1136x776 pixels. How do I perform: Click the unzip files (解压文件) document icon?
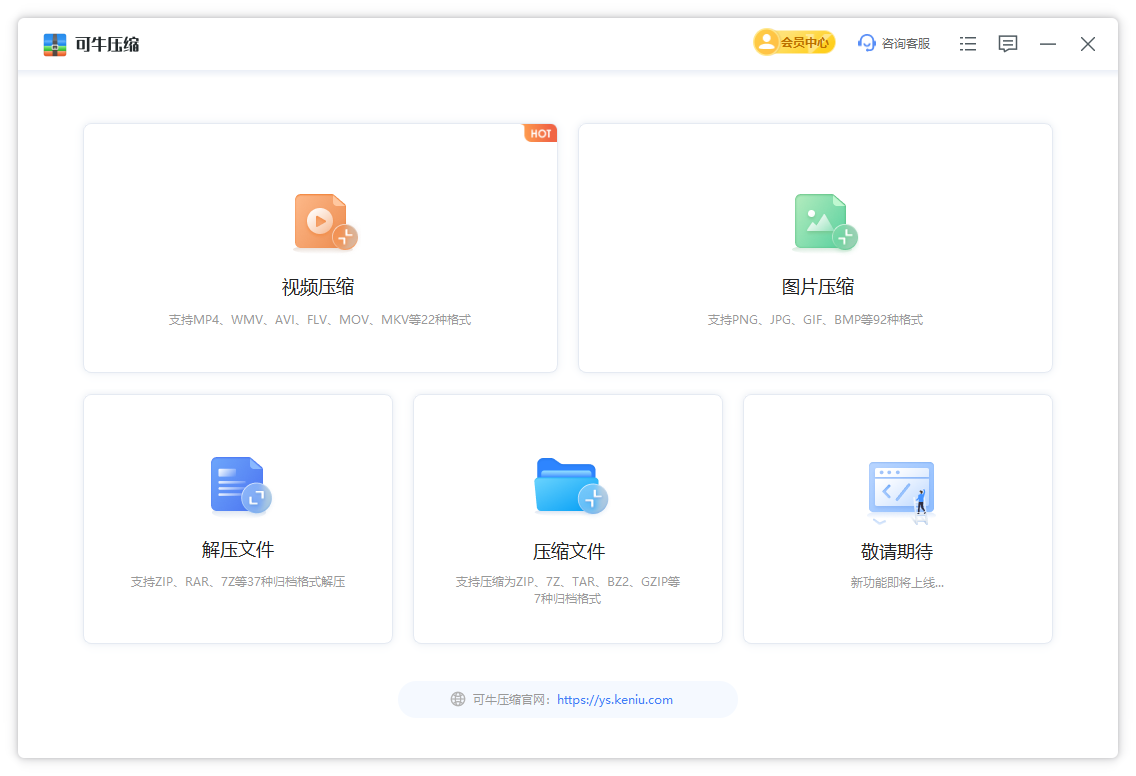tap(239, 483)
